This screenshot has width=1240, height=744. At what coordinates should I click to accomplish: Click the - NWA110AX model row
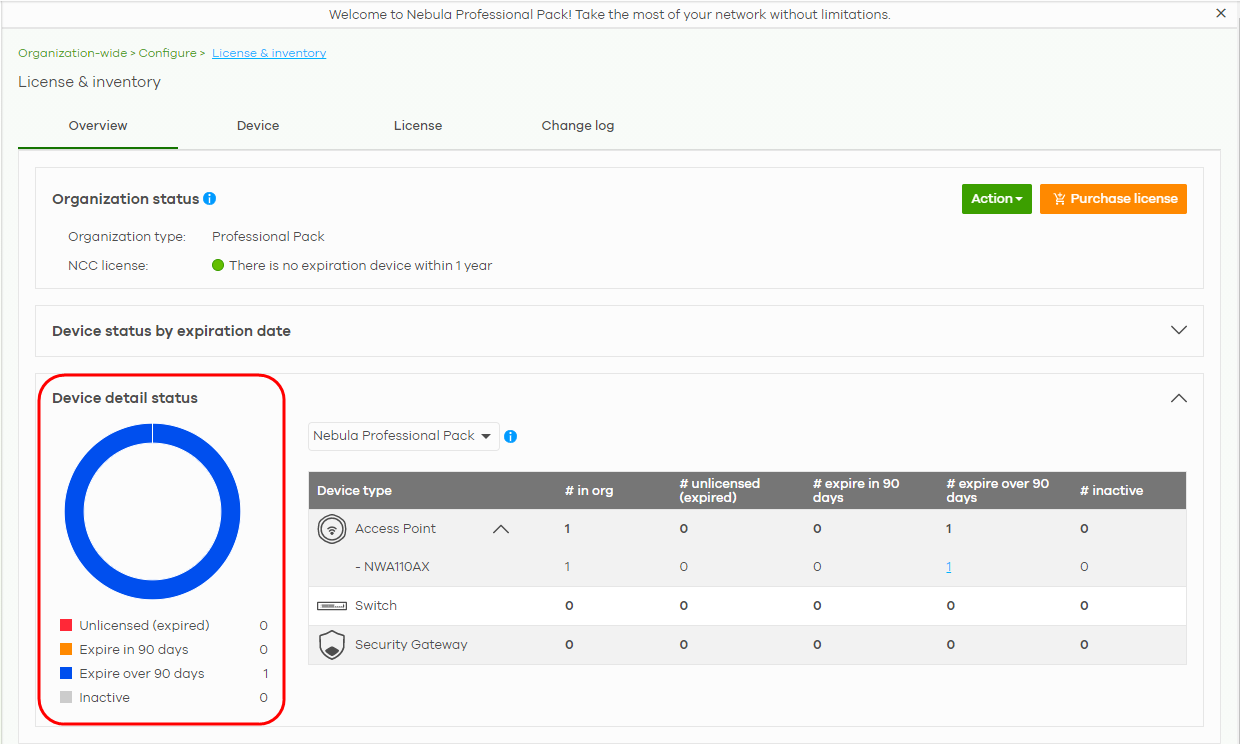coord(392,567)
